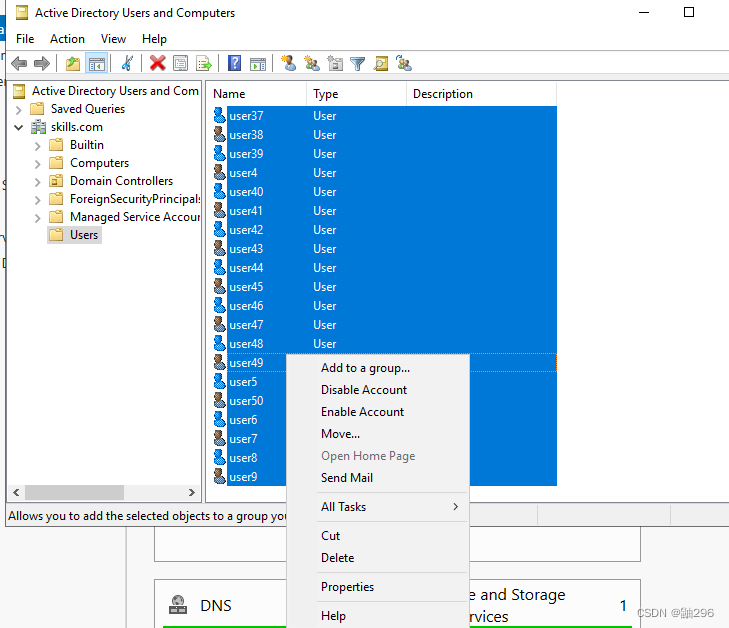Choose Add to a group from context menu
This screenshot has width=729, height=628.
(365, 368)
